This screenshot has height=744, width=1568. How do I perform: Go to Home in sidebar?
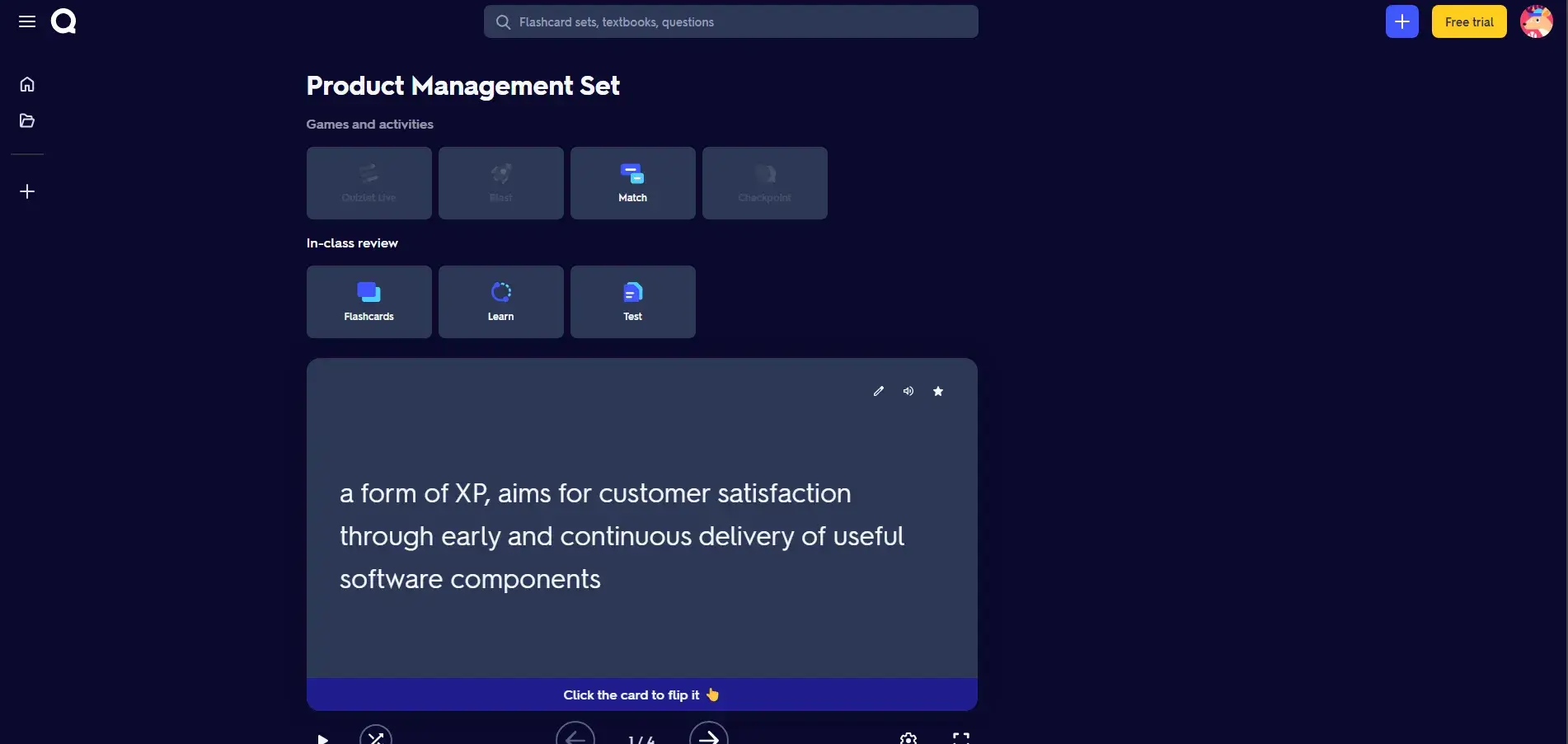tap(27, 84)
